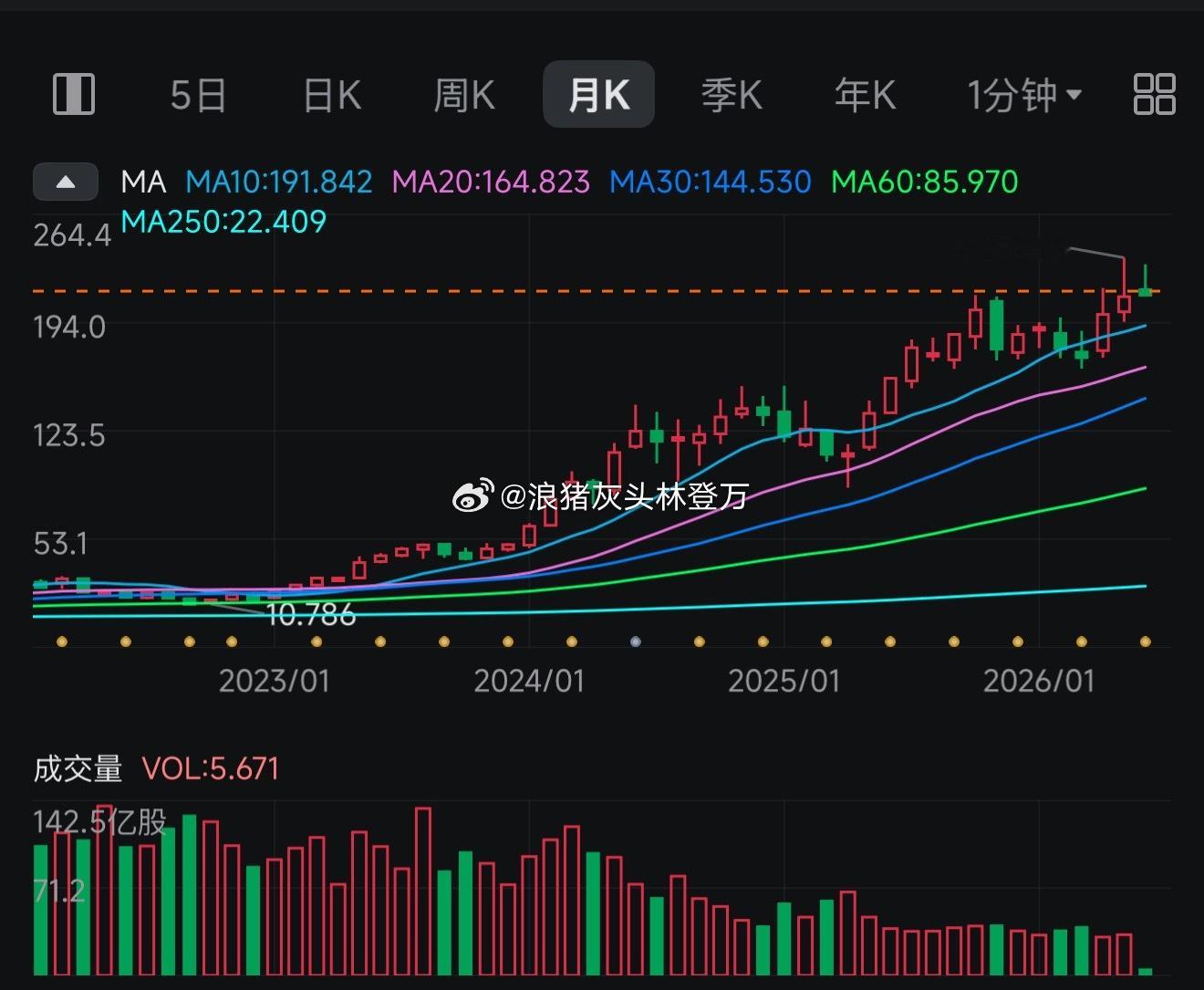The width and height of the screenshot is (1204, 990).
Task: Tap the 264.4 price axis label
Action: point(72,235)
